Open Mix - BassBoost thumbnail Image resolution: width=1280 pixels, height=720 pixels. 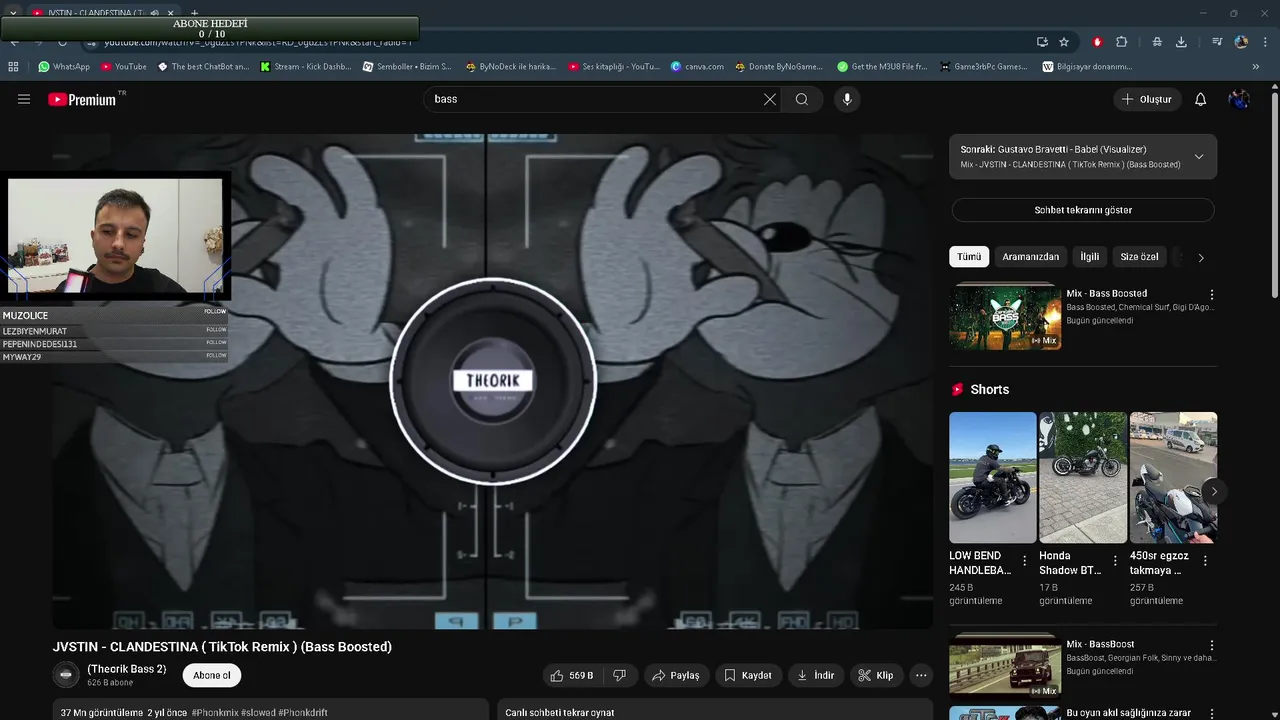click(x=1005, y=665)
